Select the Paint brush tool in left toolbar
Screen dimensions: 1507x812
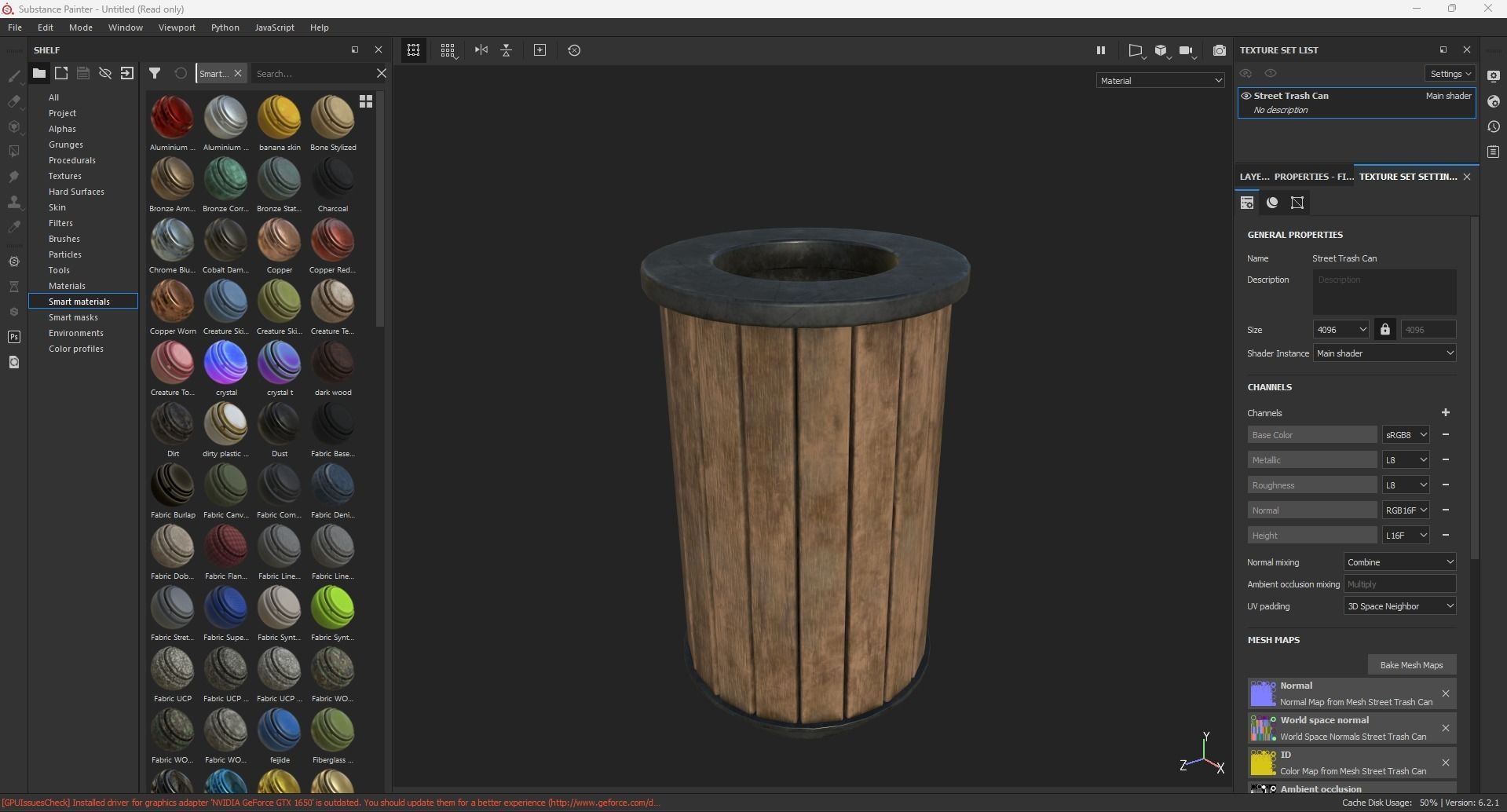point(14,76)
